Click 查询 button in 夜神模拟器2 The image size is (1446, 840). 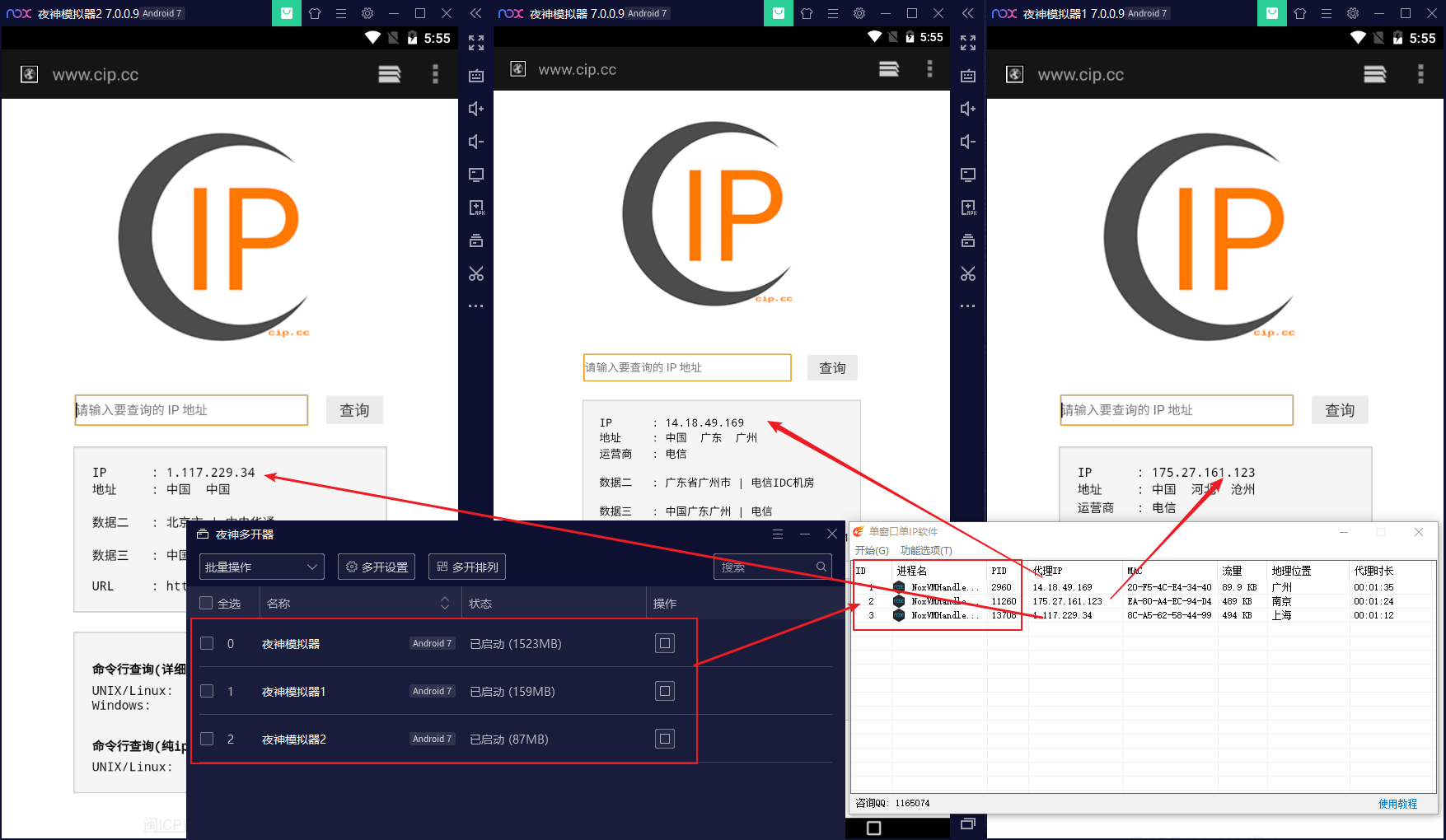point(355,410)
